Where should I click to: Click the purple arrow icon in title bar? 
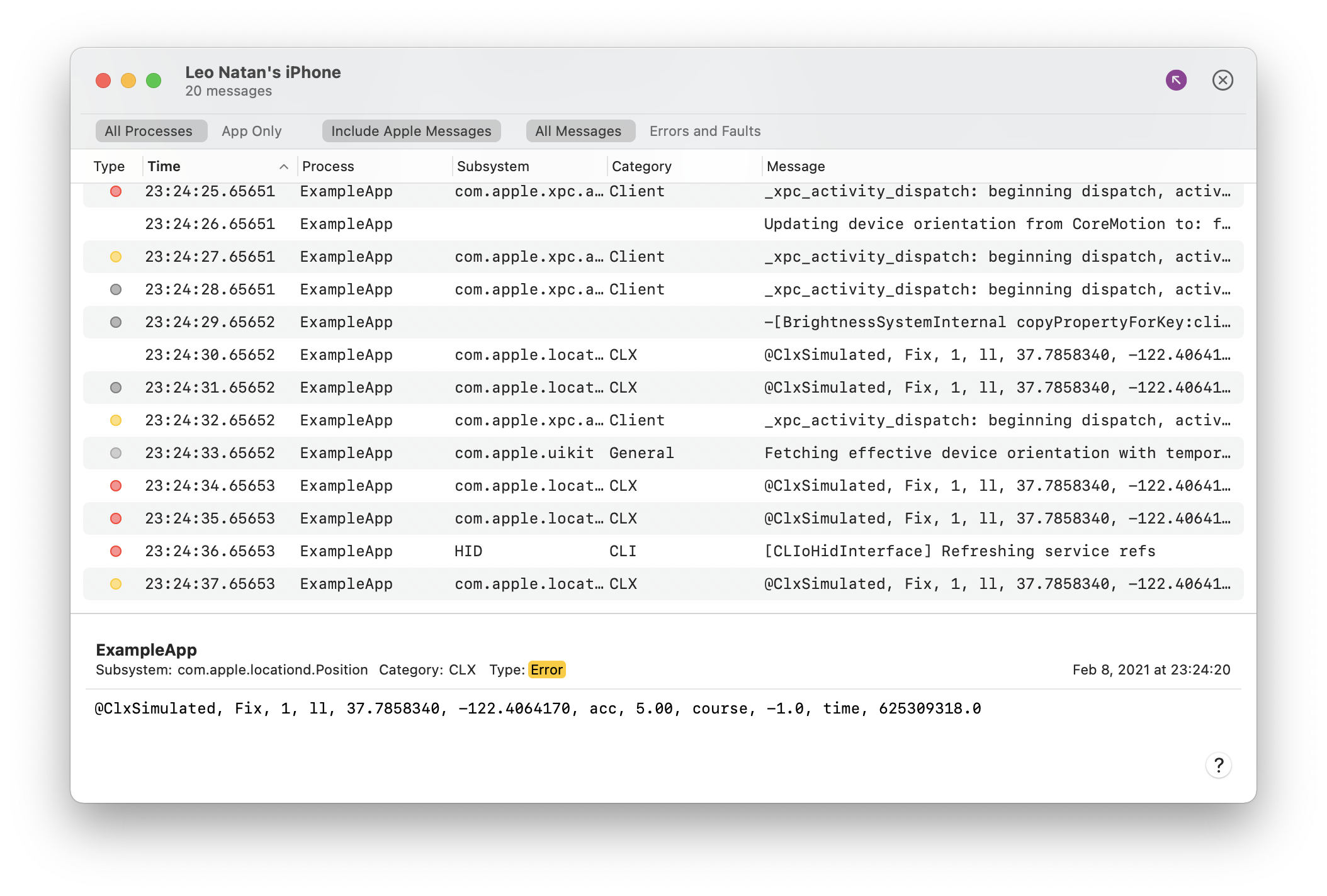click(x=1176, y=80)
